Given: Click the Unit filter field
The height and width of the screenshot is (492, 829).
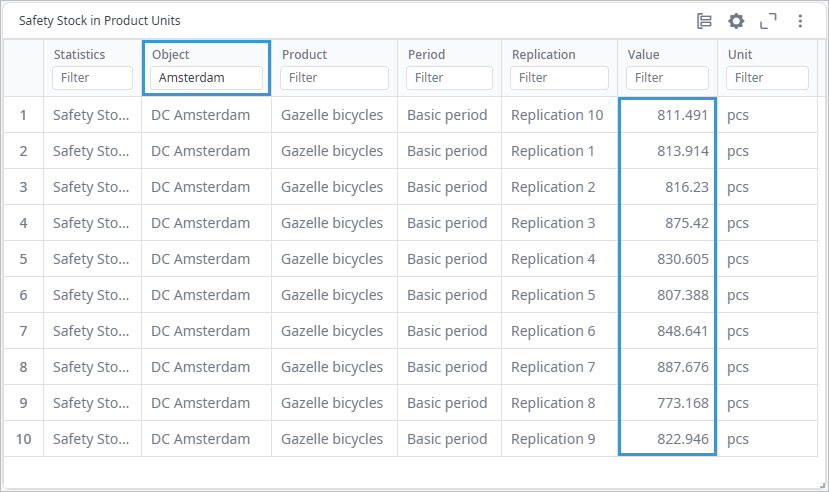Looking at the screenshot, I should coord(767,78).
